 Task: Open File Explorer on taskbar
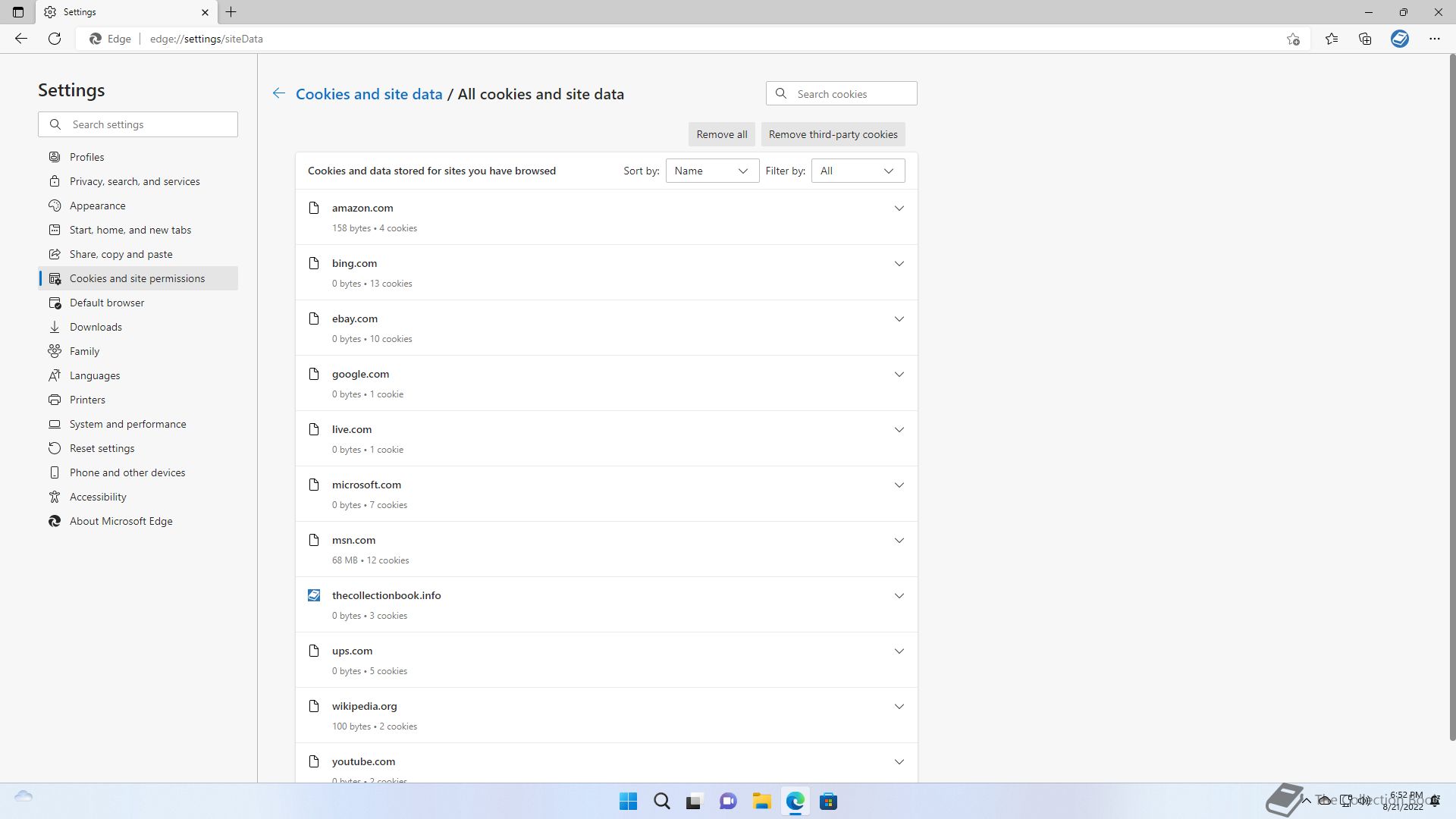pos(761,802)
